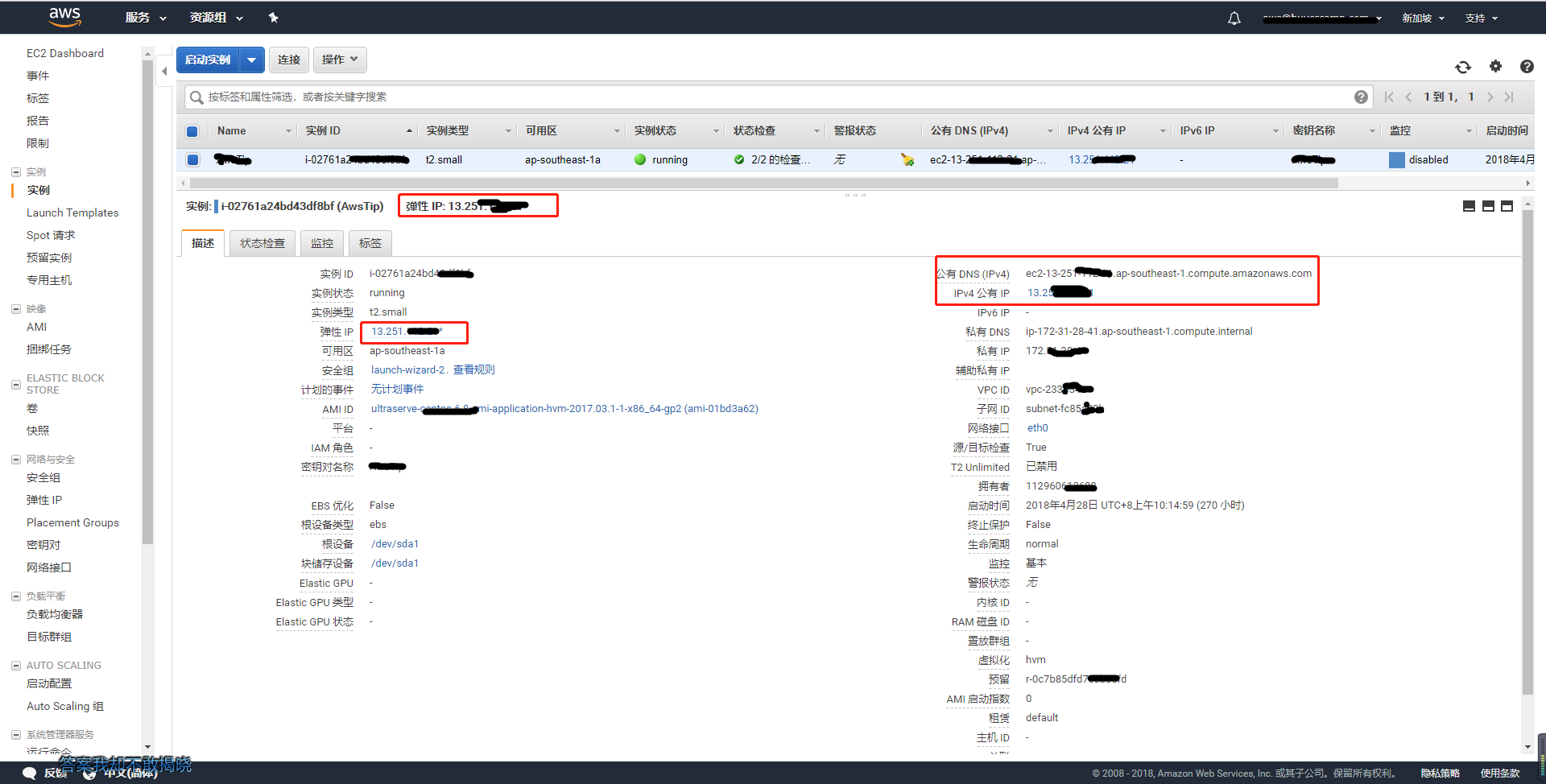
Task: Collapse the left navigation pane arrow
Action: (164, 71)
